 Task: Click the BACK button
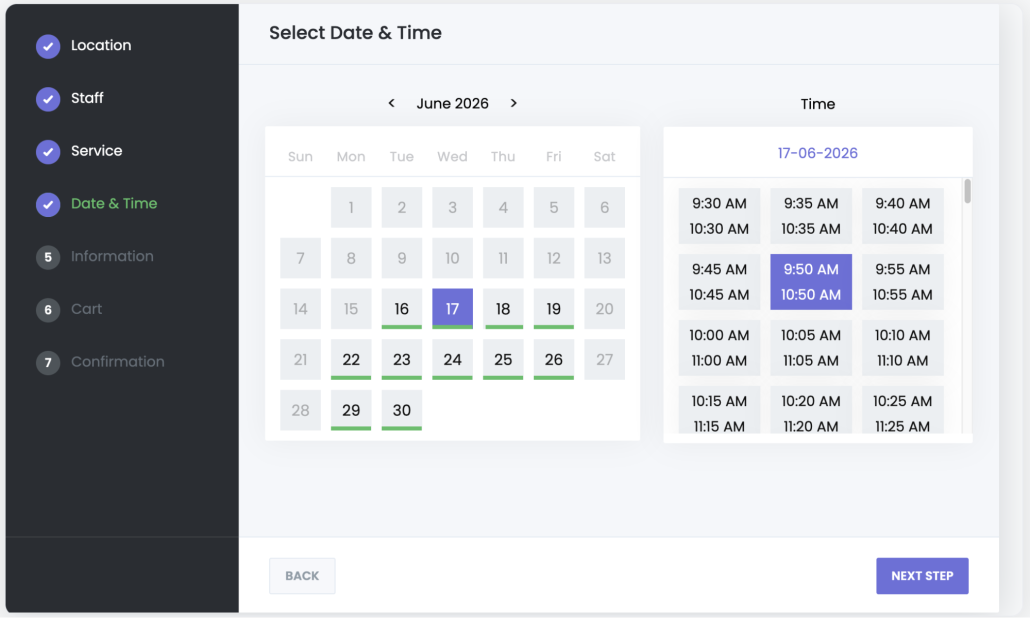click(302, 576)
